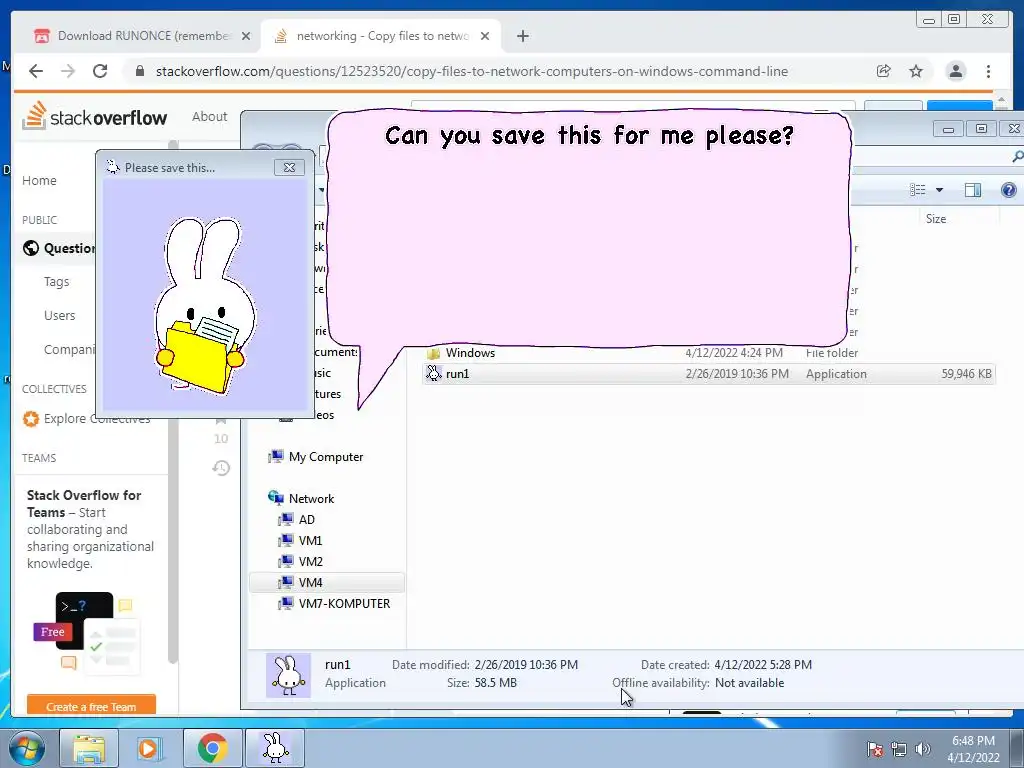The width and height of the screenshot is (1024, 768).
Task: Open question timeline history icon
Action: point(221,468)
